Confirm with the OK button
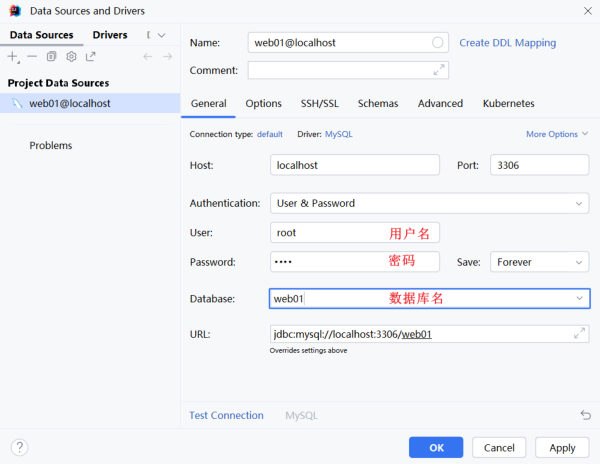 tap(436, 447)
